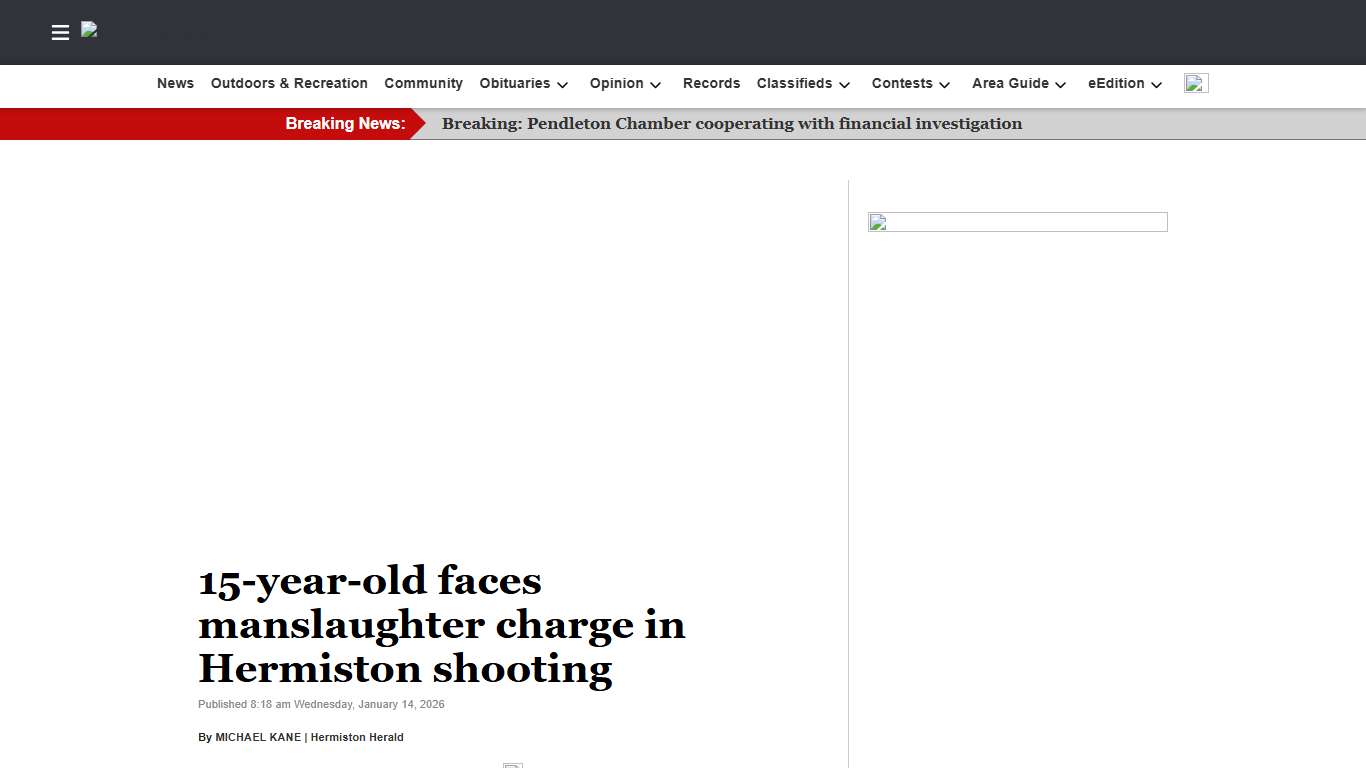Open the News section
The width and height of the screenshot is (1366, 768).
pyautogui.click(x=175, y=83)
